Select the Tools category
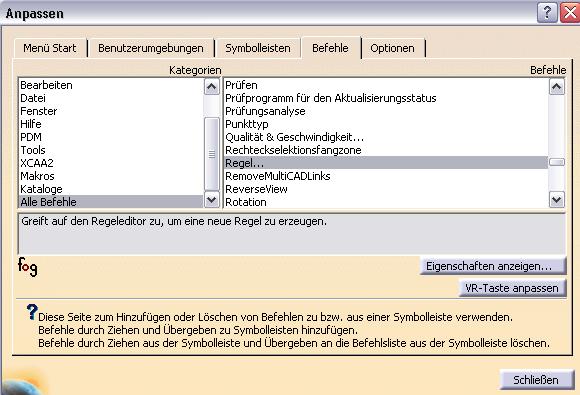The height and width of the screenshot is (395, 580). 111,150
